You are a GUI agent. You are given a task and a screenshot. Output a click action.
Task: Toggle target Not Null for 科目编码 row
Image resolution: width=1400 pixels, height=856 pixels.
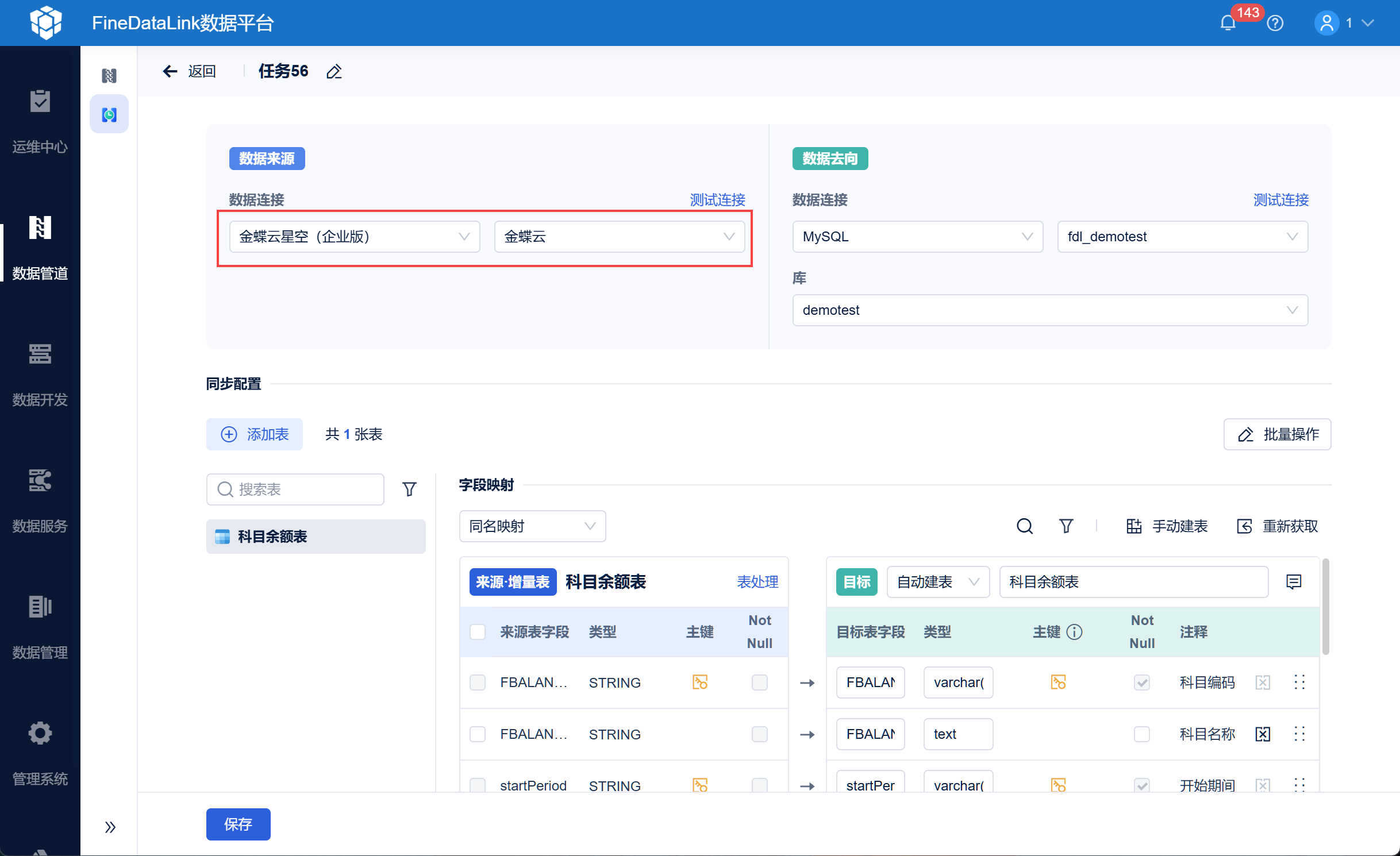click(x=1142, y=683)
